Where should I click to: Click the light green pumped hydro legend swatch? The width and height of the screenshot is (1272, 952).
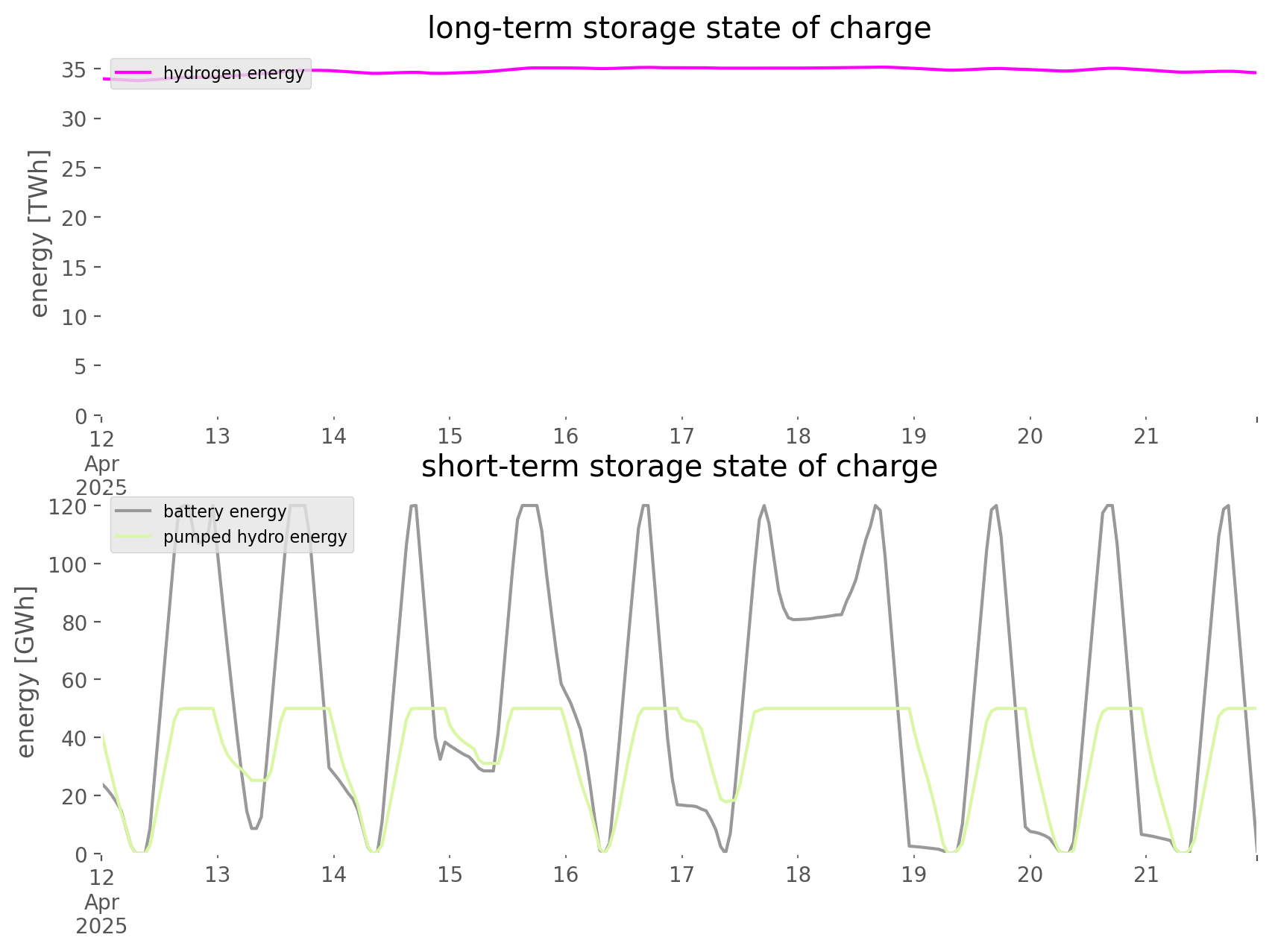point(134,536)
